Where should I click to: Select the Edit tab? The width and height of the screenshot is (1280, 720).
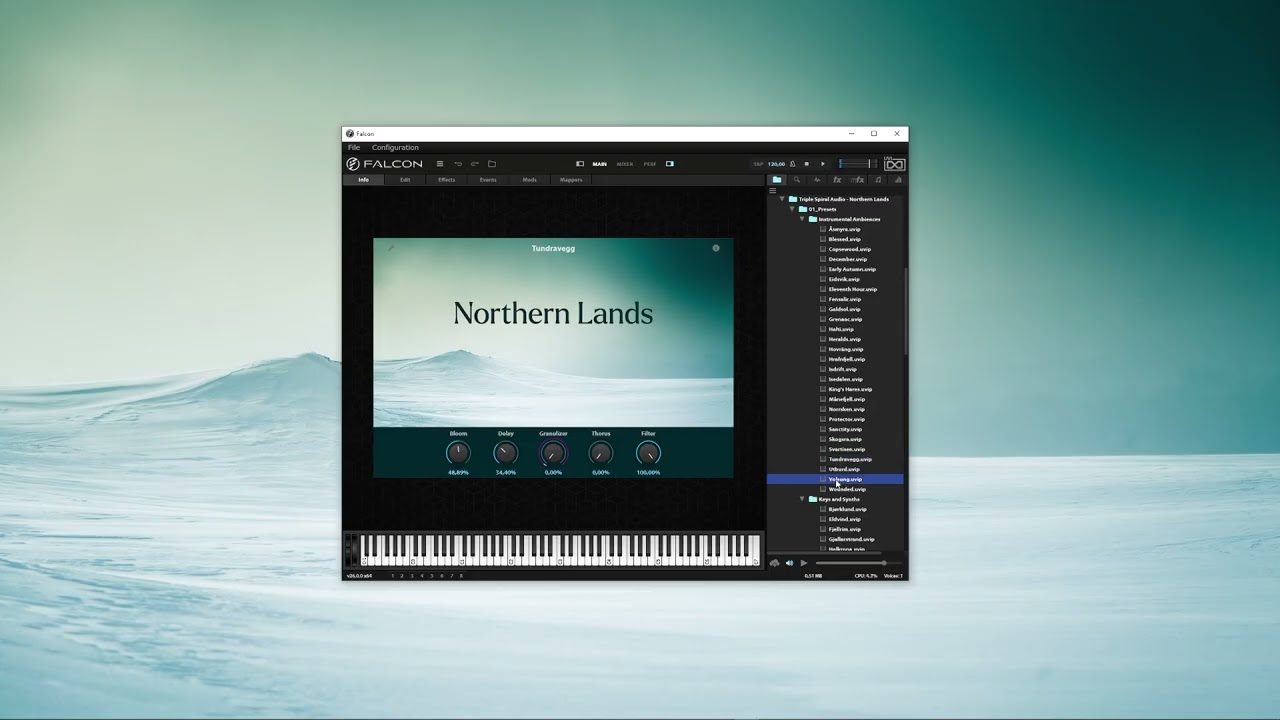[x=405, y=180]
